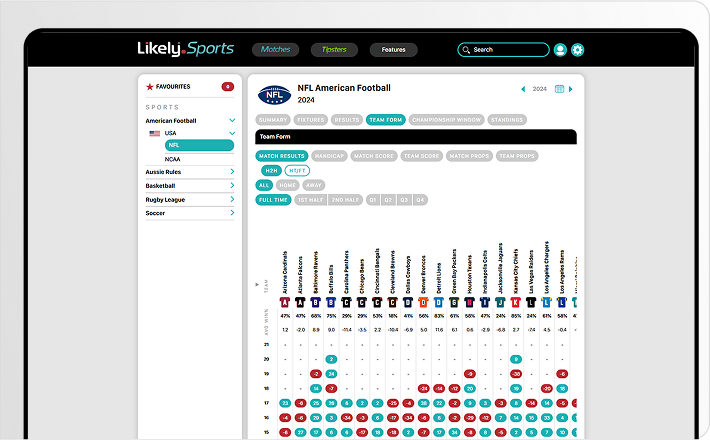The height and width of the screenshot is (440, 710).
Task: Select Baltimore Ravens jersey icon
Action: coord(316,302)
